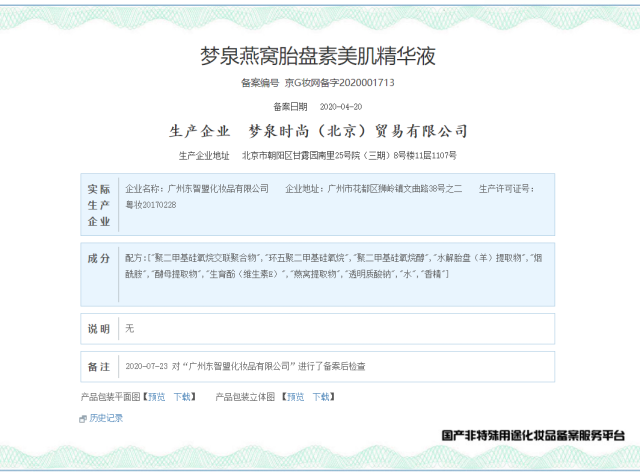The width and height of the screenshot is (640, 472).
Task: Click the address 广州市花都区狮岭镇文曲路38号之二
Action: [395, 189]
